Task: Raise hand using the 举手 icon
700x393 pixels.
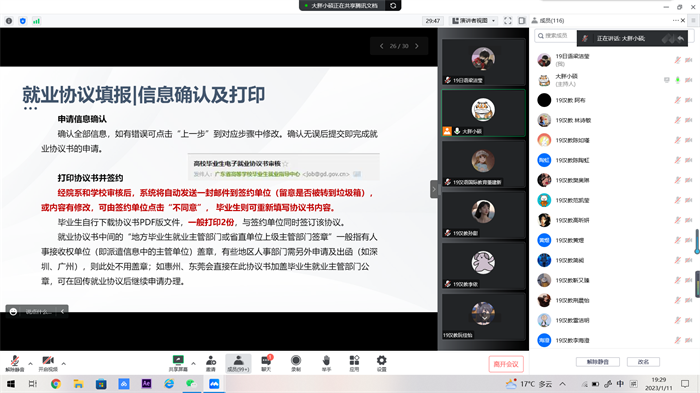Action: click(326, 363)
